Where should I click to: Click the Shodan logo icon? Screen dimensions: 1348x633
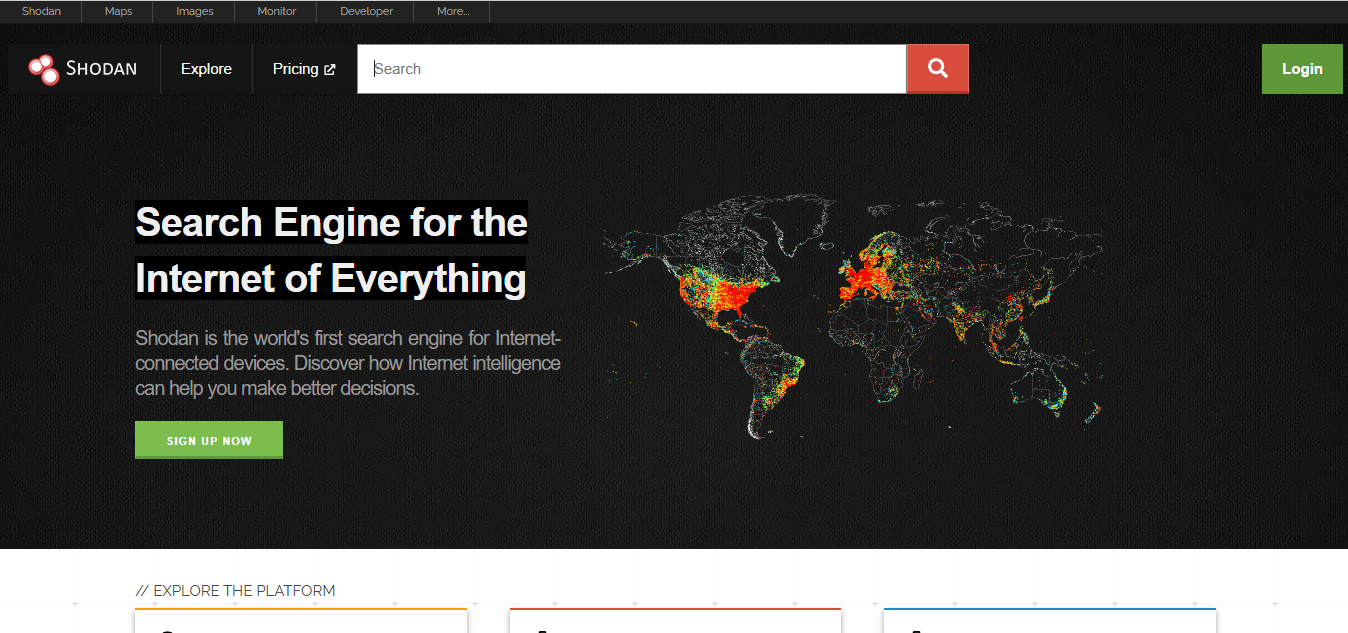coord(44,69)
